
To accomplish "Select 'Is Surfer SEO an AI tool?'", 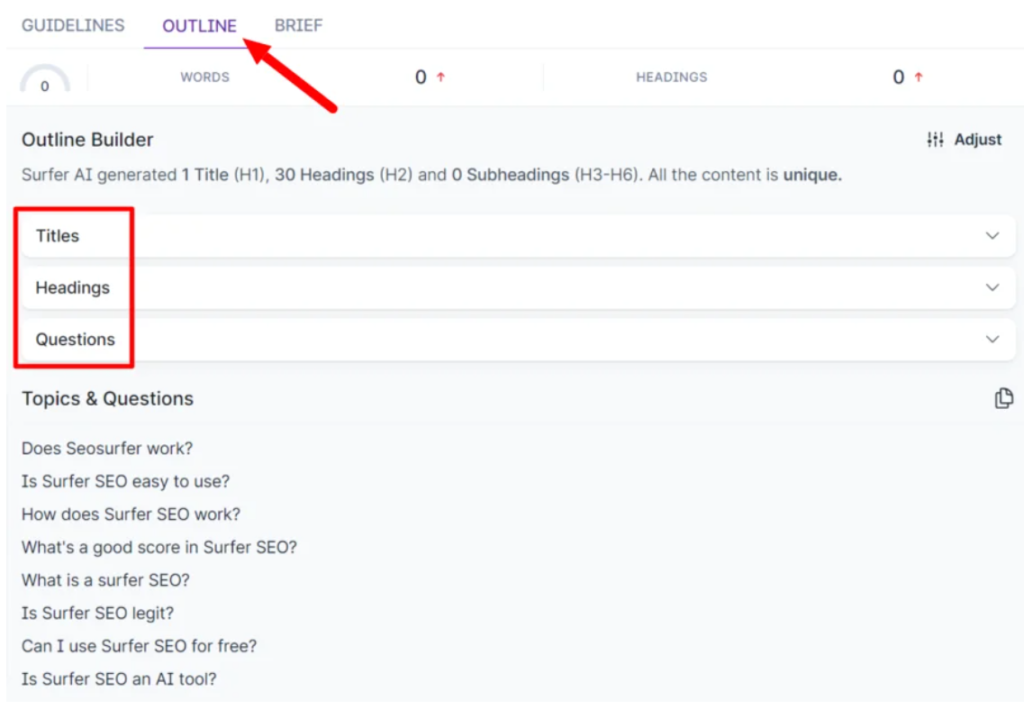I will pos(119,679).
